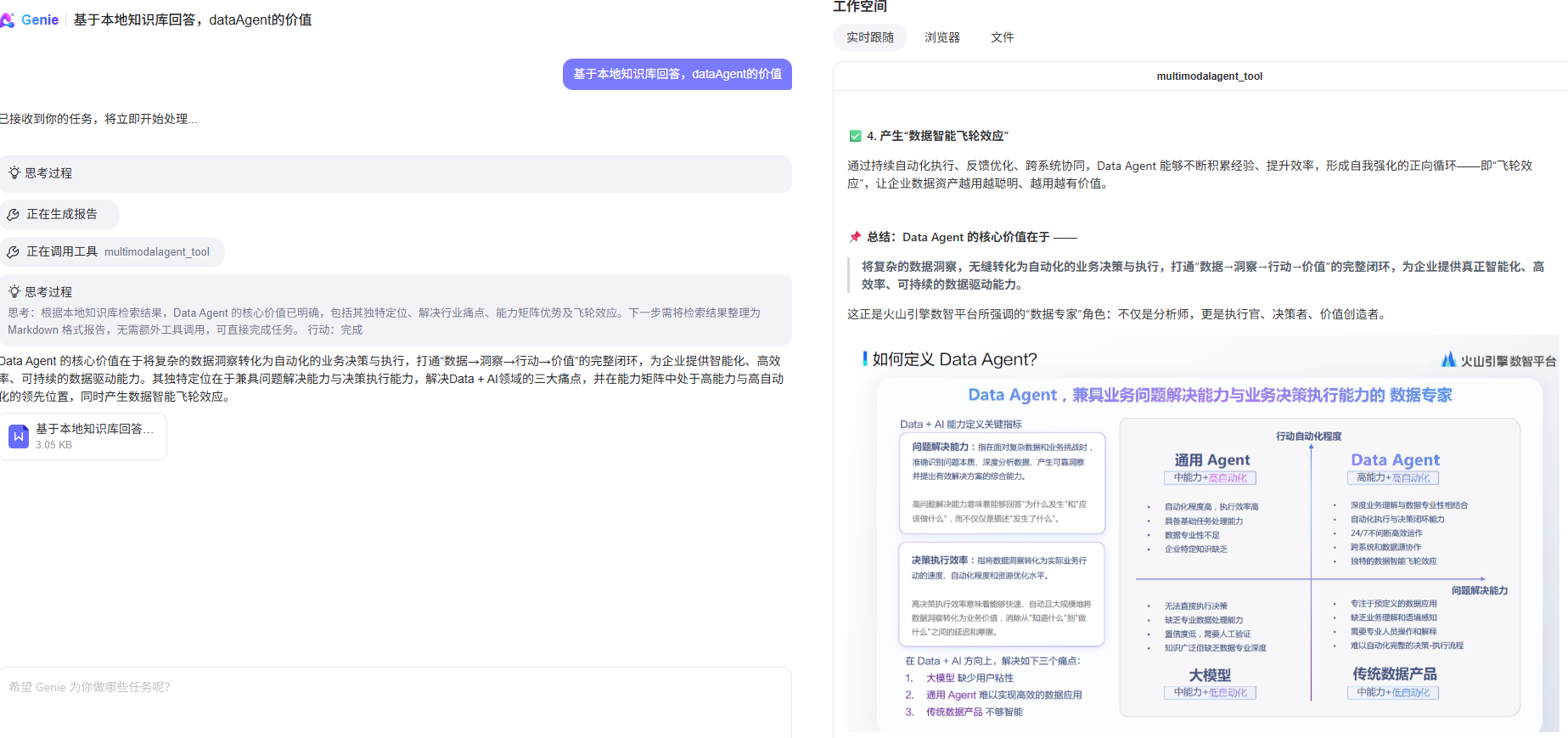Click the heading 4. 产生"数据智能飞轮效应"
The height and width of the screenshot is (738, 1568).
click(x=937, y=136)
